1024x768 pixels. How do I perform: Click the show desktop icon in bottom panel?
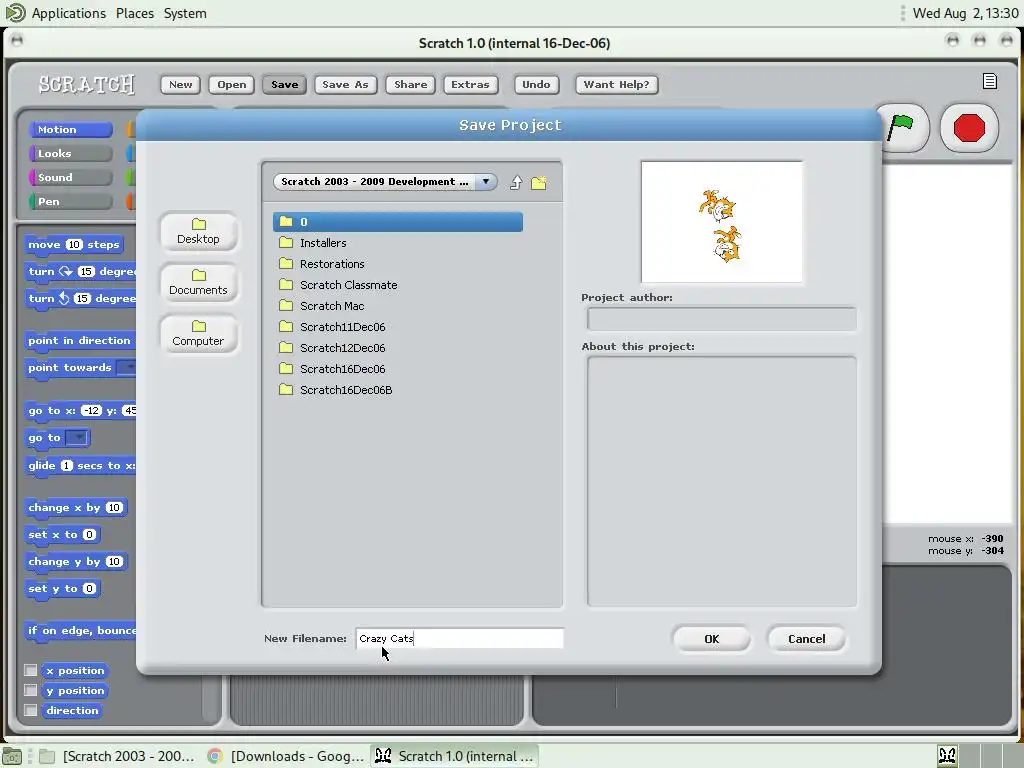[12, 756]
